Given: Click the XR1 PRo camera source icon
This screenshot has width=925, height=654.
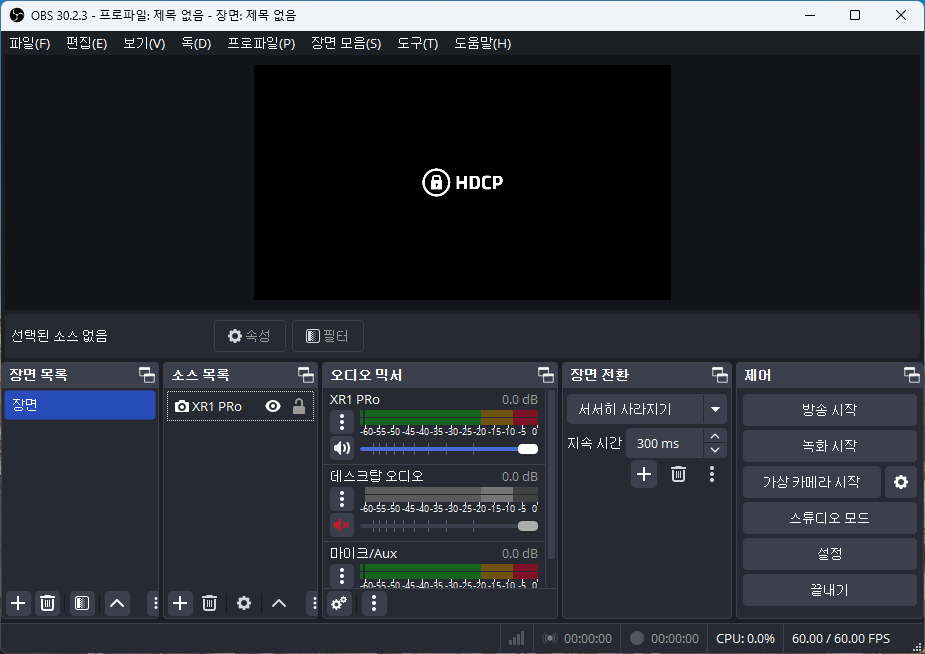Looking at the screenshot, I should point(181,407).
